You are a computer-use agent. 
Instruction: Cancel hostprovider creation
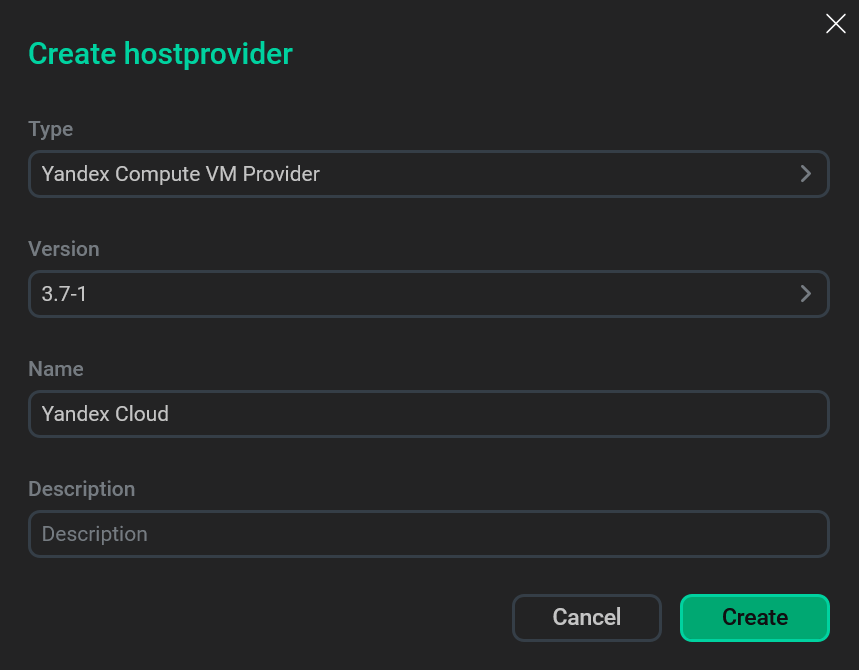pos(587,617)
